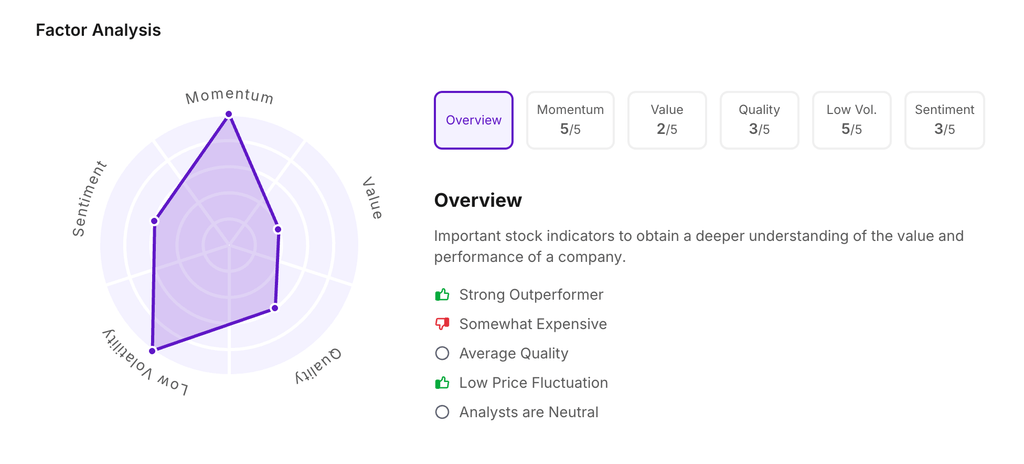Click the Strong Outperformer text

tap(531, 295)
